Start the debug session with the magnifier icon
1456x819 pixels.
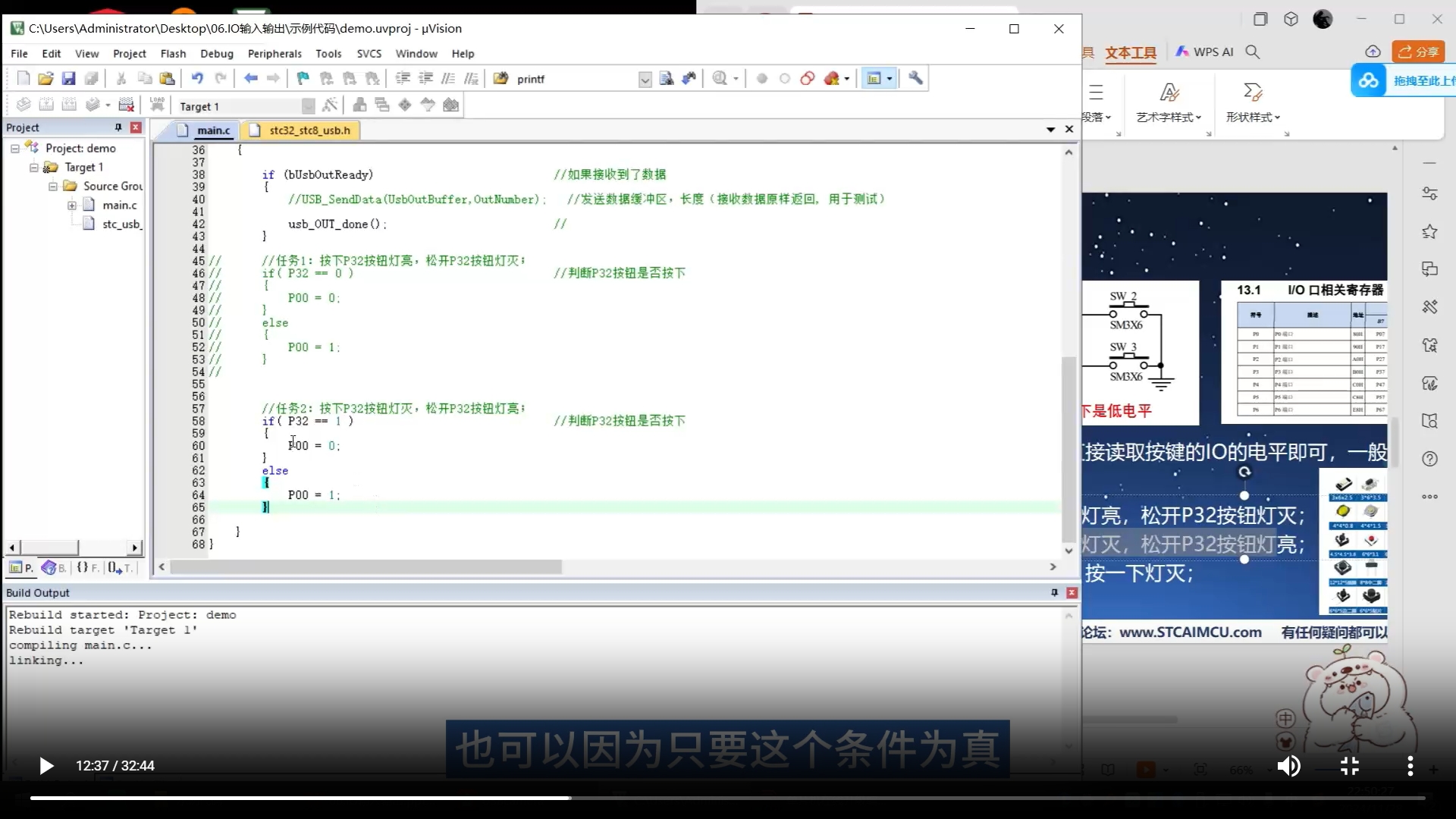720,79
